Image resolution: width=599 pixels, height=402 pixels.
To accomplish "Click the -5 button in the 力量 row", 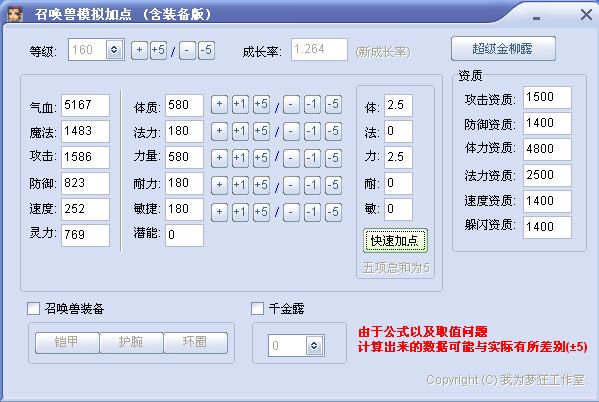I will [x=333, y=157].
